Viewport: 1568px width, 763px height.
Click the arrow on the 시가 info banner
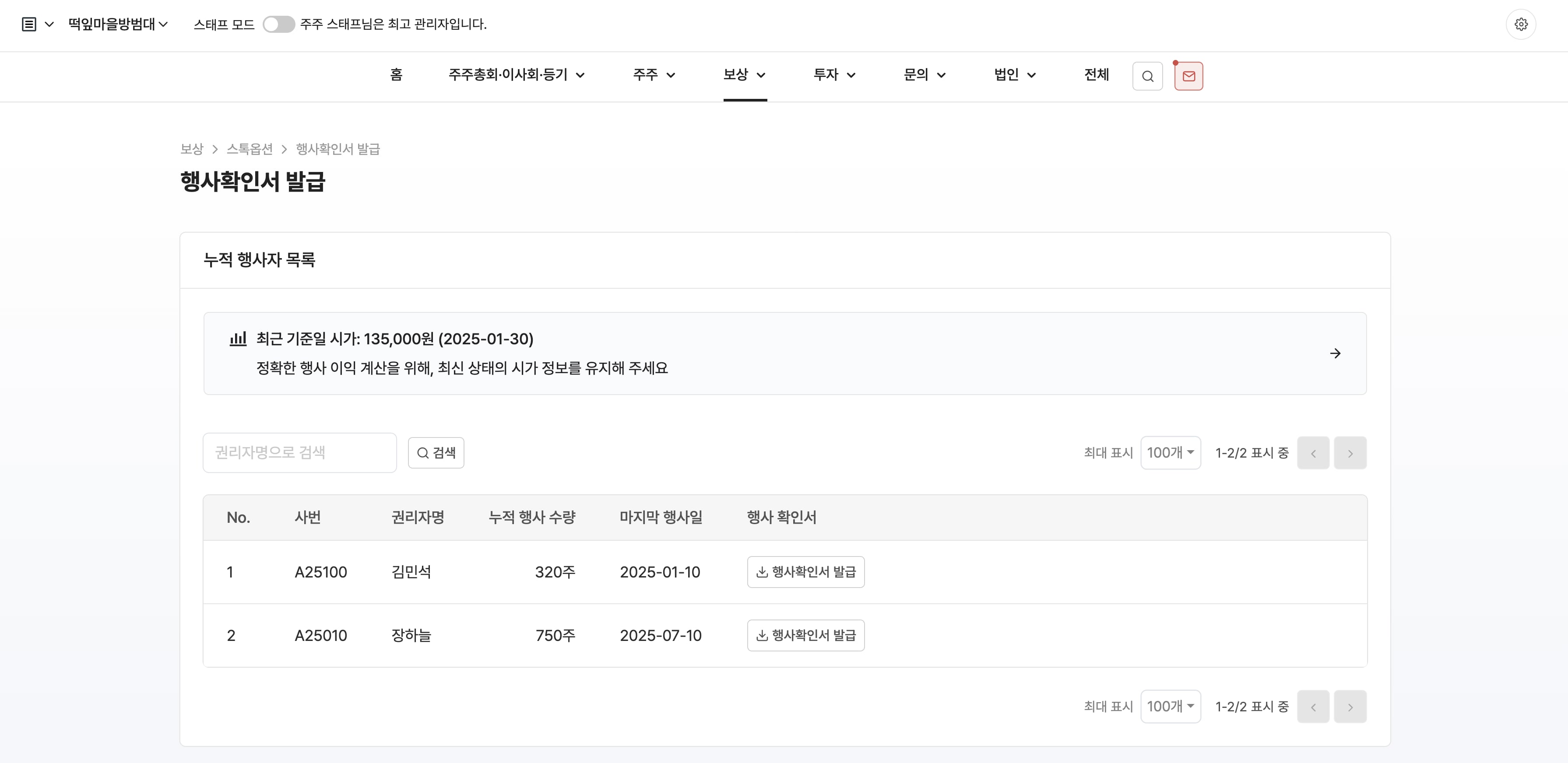(x=1335, y=353)
